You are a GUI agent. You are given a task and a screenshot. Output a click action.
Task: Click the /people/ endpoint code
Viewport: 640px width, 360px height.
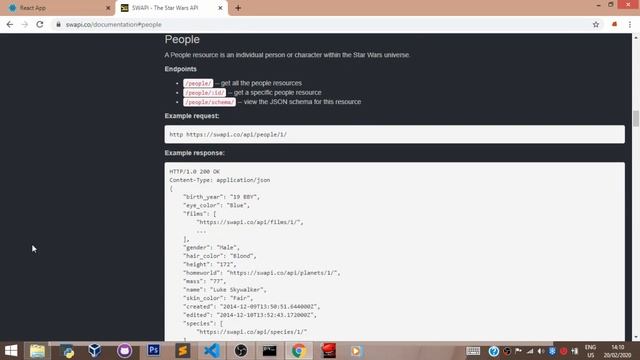click(198, 83)
